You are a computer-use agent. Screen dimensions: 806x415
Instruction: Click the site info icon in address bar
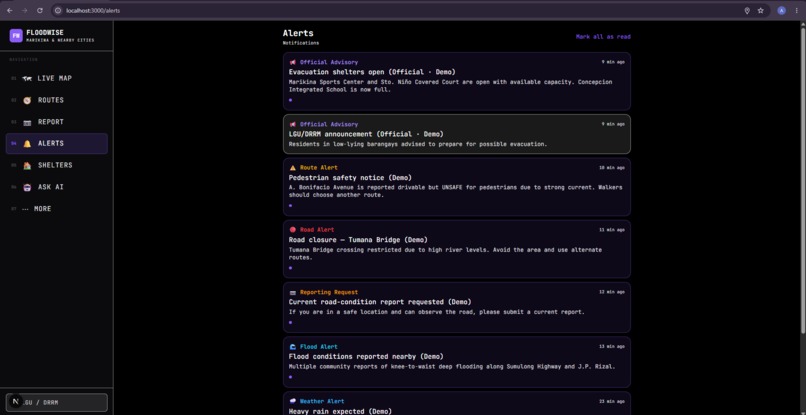point(58,10)
